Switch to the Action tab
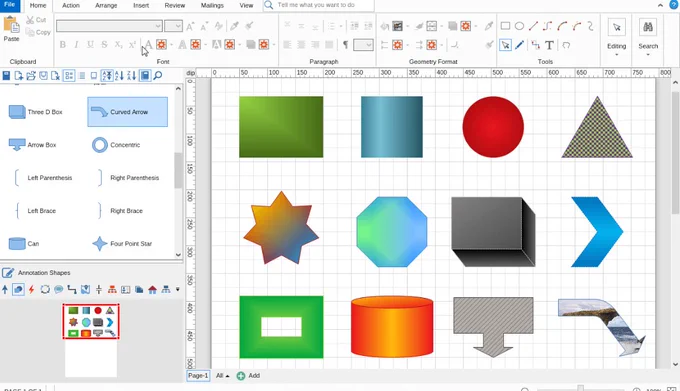Image resolution: width=680 pixels, height=391 pixels. coord(71,5)
